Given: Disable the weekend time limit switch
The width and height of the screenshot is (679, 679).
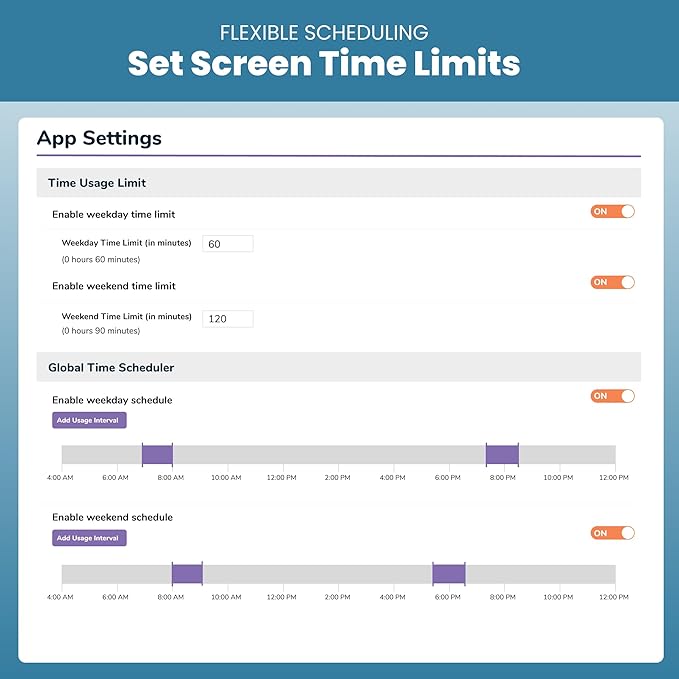Looking at the screenshot, I should point(613,283).
